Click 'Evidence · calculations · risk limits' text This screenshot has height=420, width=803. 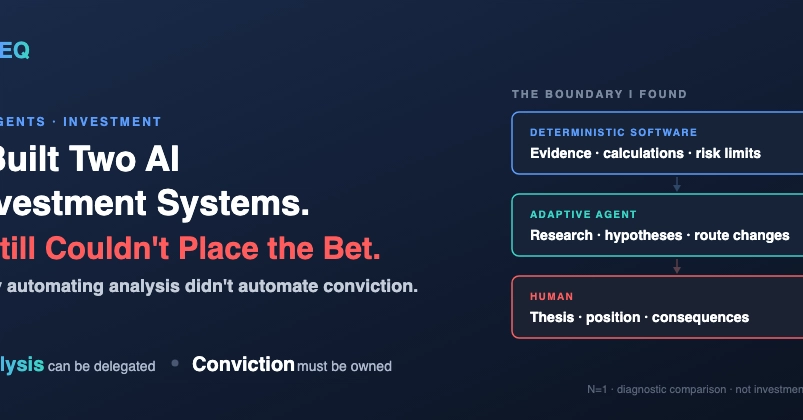pos(645,153)
